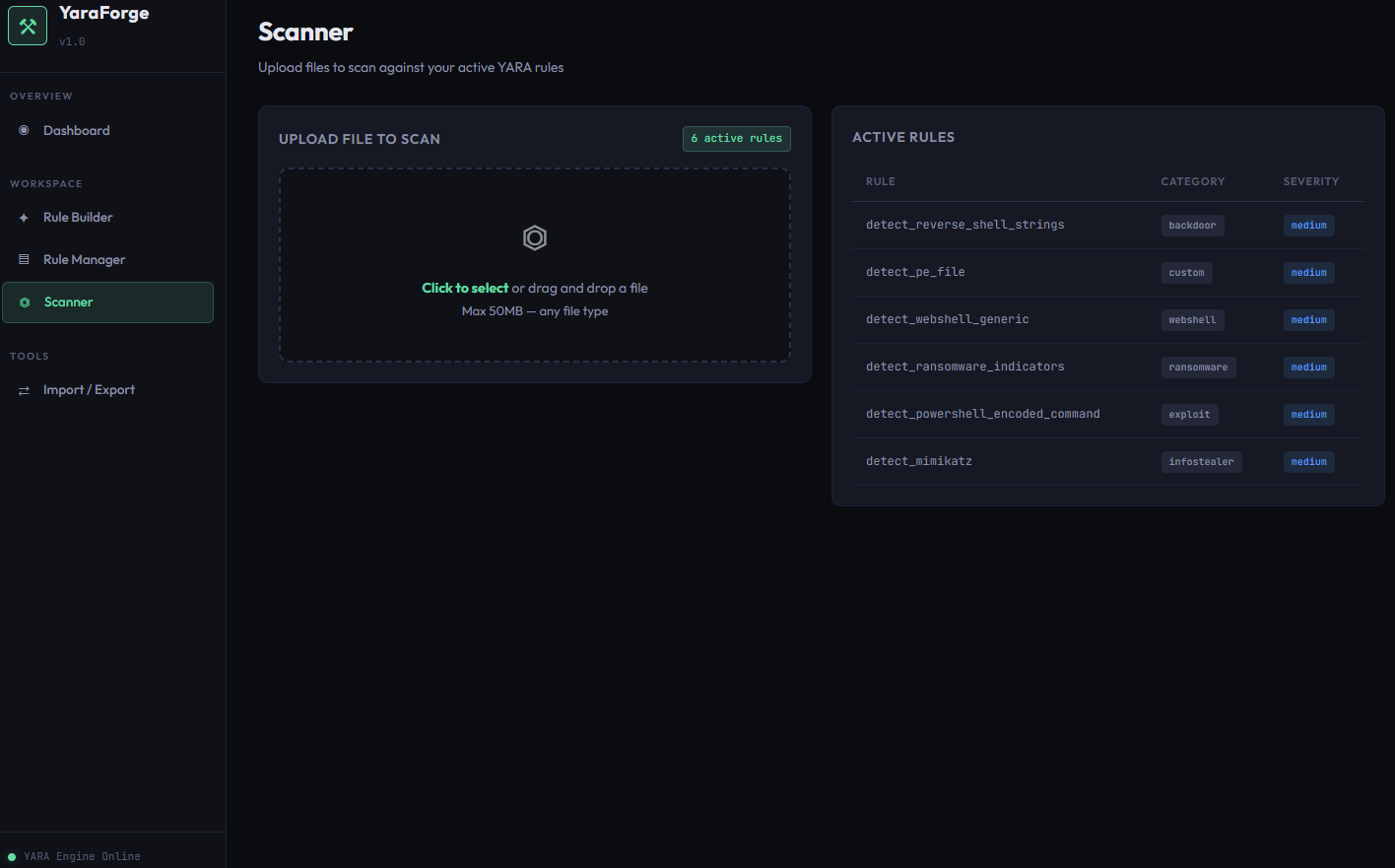This screenshot has height=868, width=1395.
Task: Click the hexagon icon in the upload area
Action: click(x=534, y=237)
